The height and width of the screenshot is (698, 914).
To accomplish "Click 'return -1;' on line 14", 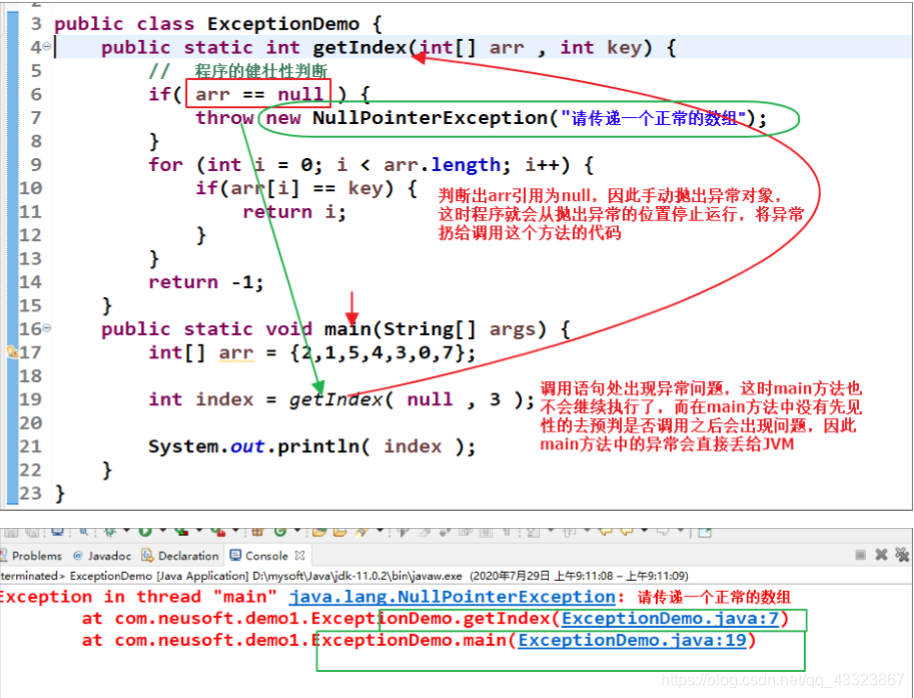I will (x=206, y=282).
